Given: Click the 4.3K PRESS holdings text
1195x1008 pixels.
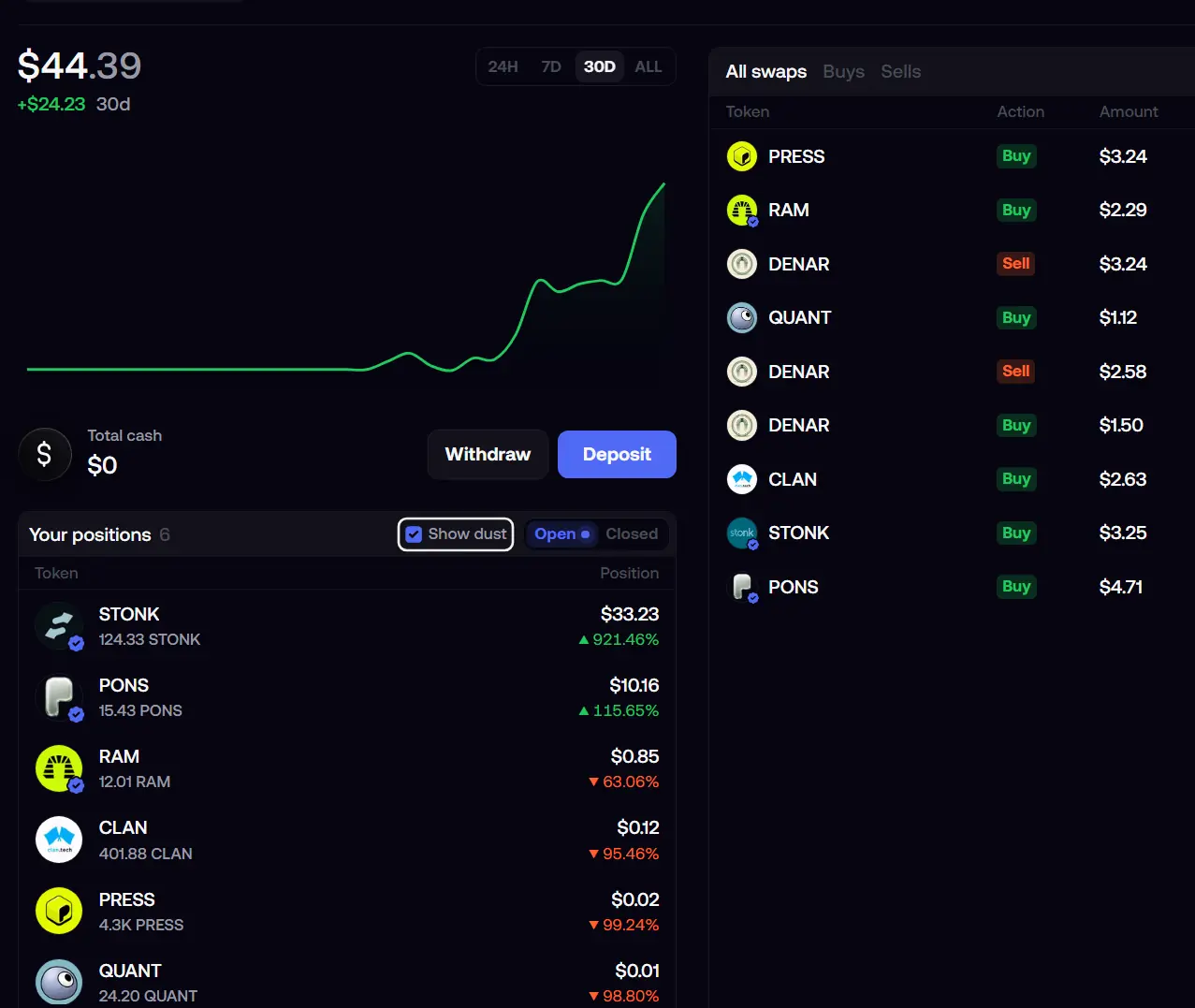Looking at the screenshot, I should point(141,925).
